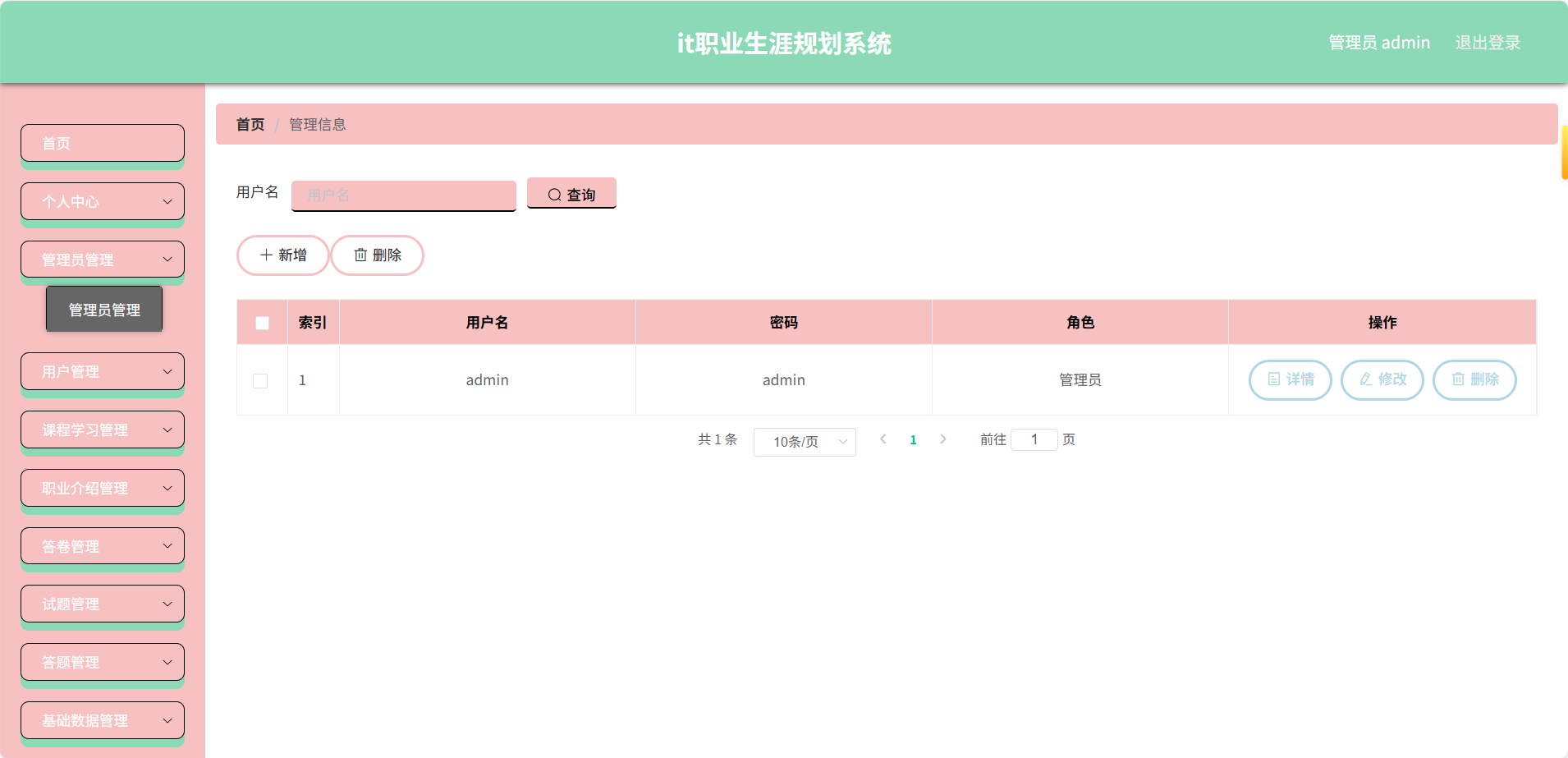This screenshot has height=758, width=1568.
Task: Click the 角色 column header
Action: pos(1080,323)
